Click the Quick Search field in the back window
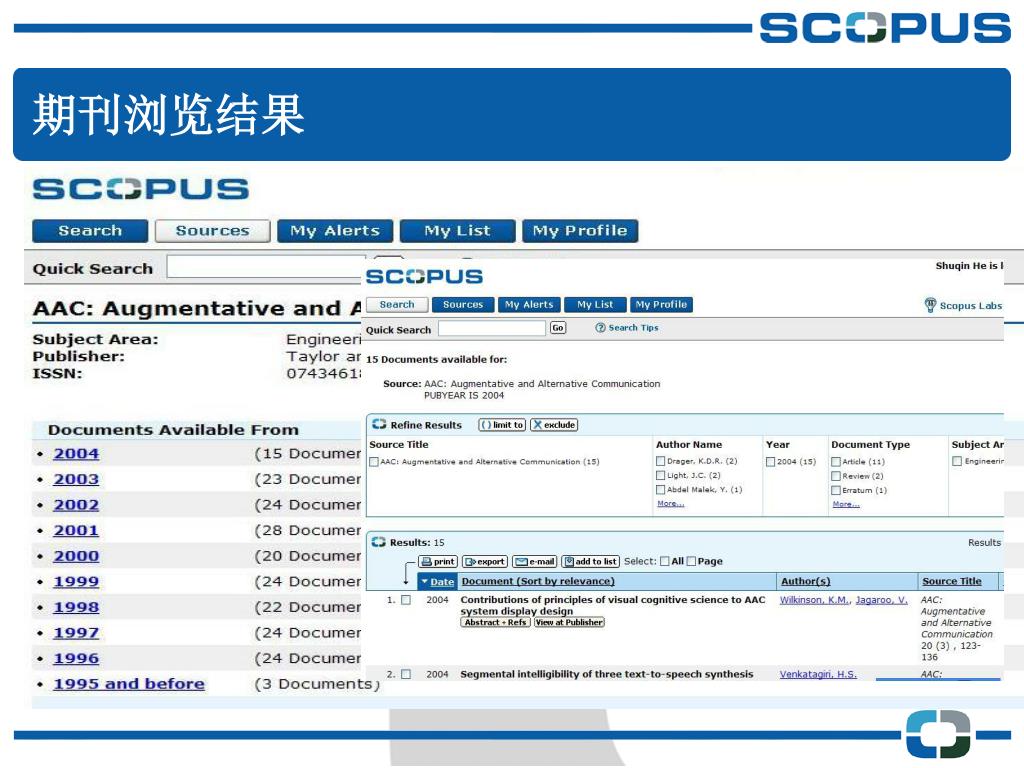Screen dimensions: 1024x768 [264, 267]
